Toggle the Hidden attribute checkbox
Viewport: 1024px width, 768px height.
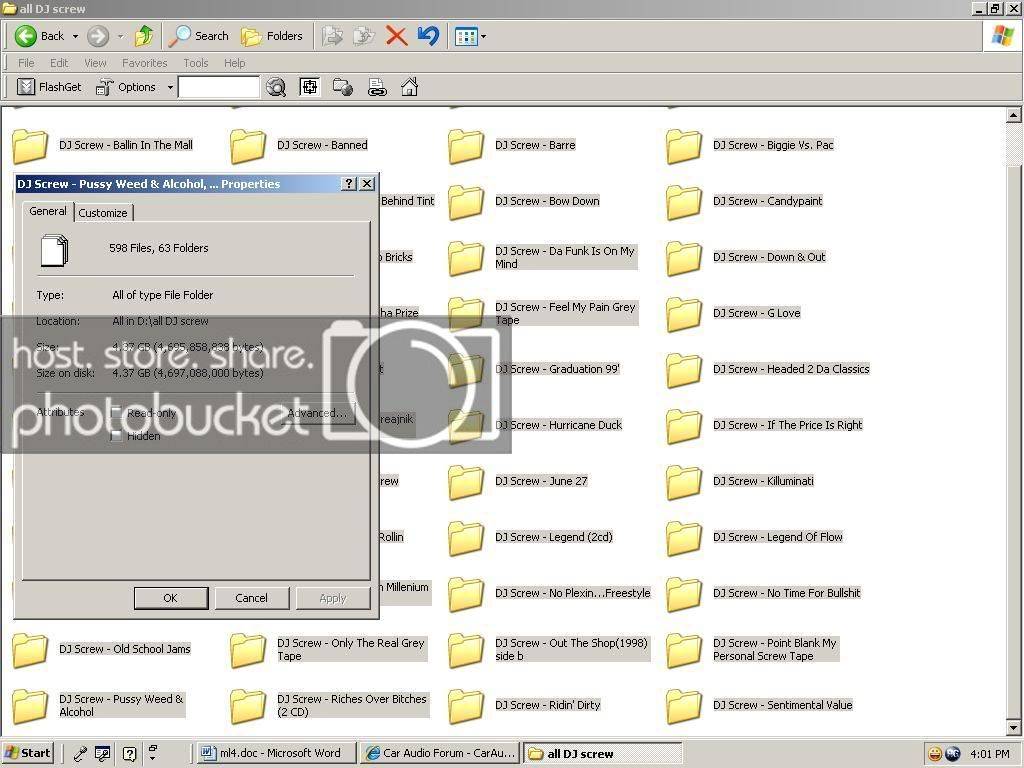click(117, 436)
